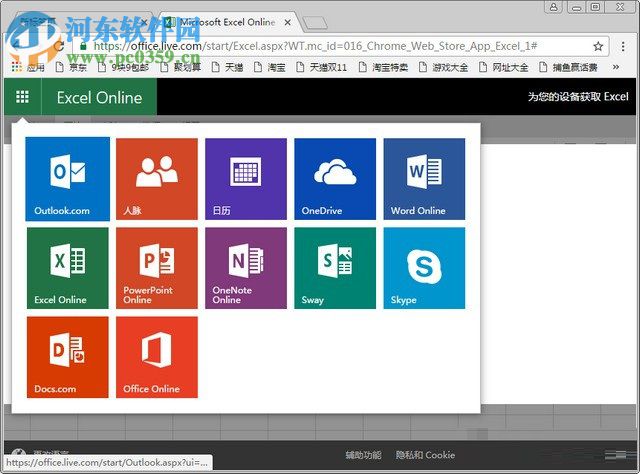Click the browser reload button

[59, 46]
